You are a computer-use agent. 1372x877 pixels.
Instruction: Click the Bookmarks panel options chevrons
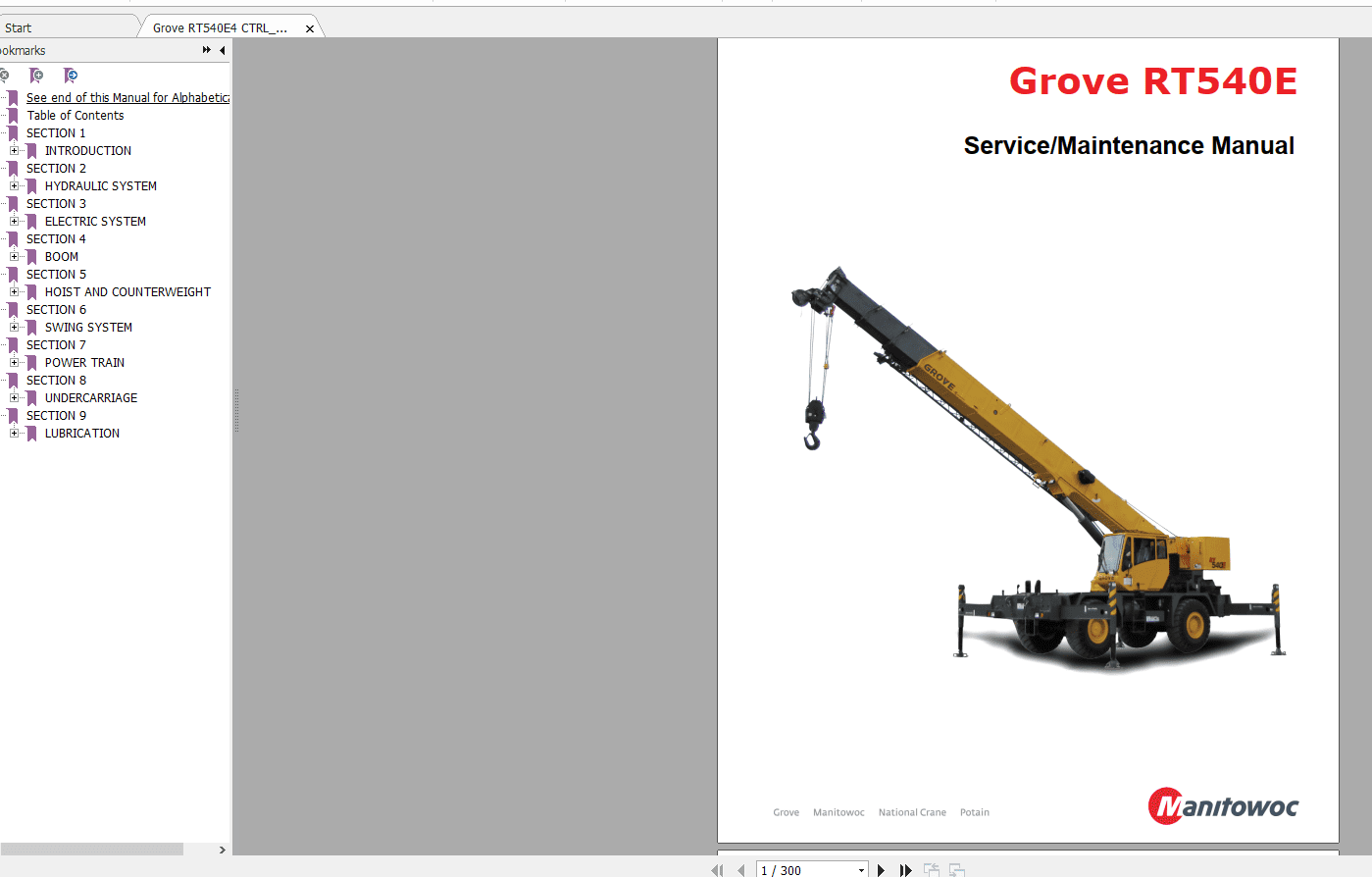pos(206,50)
